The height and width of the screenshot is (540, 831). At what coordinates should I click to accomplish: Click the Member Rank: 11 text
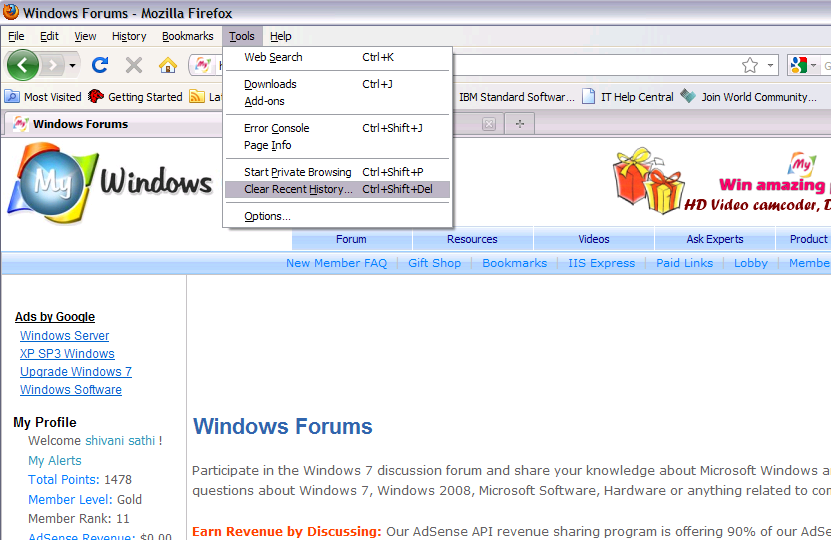coord(78,519)
